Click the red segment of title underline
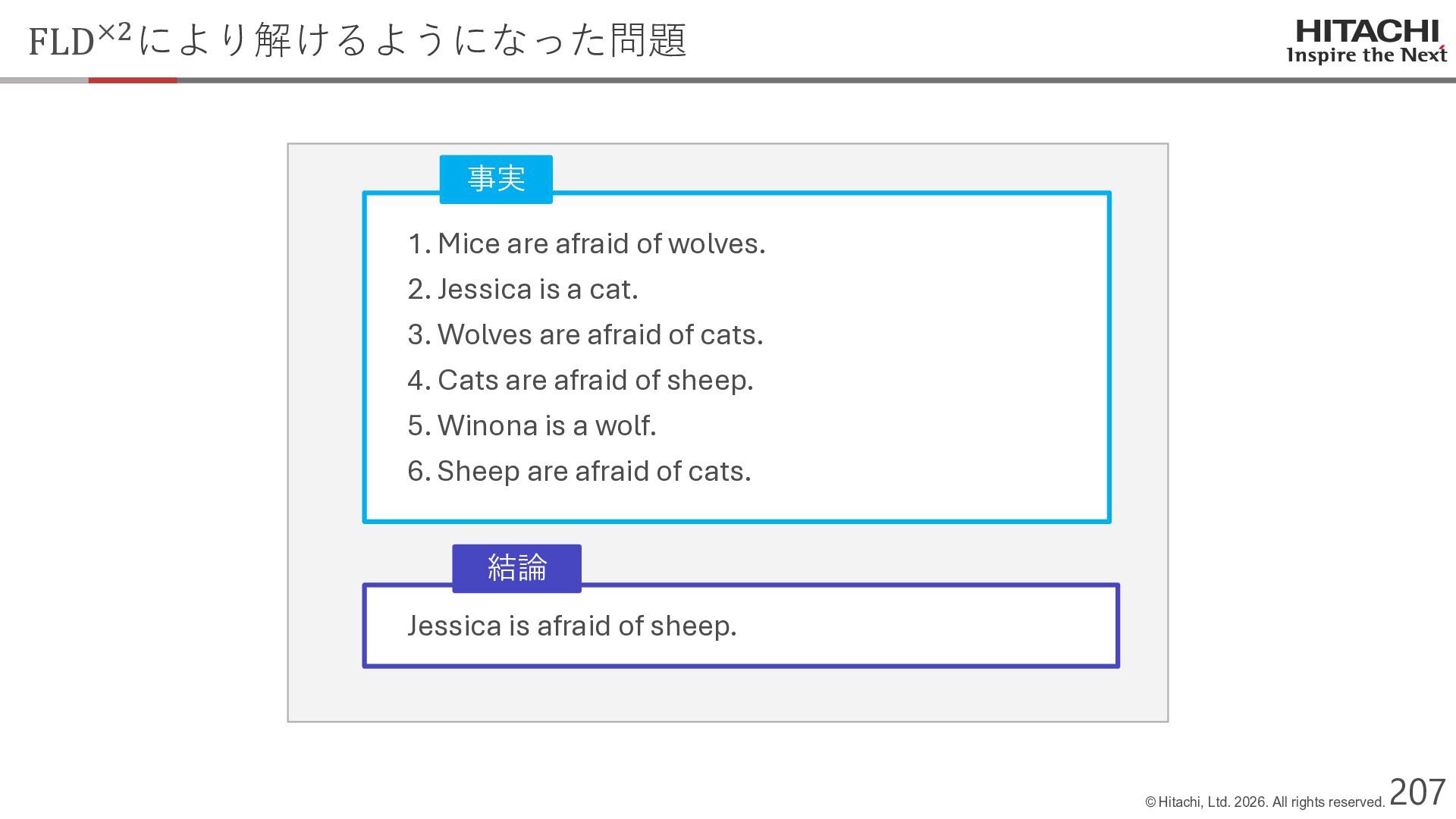 coord(133,80)
